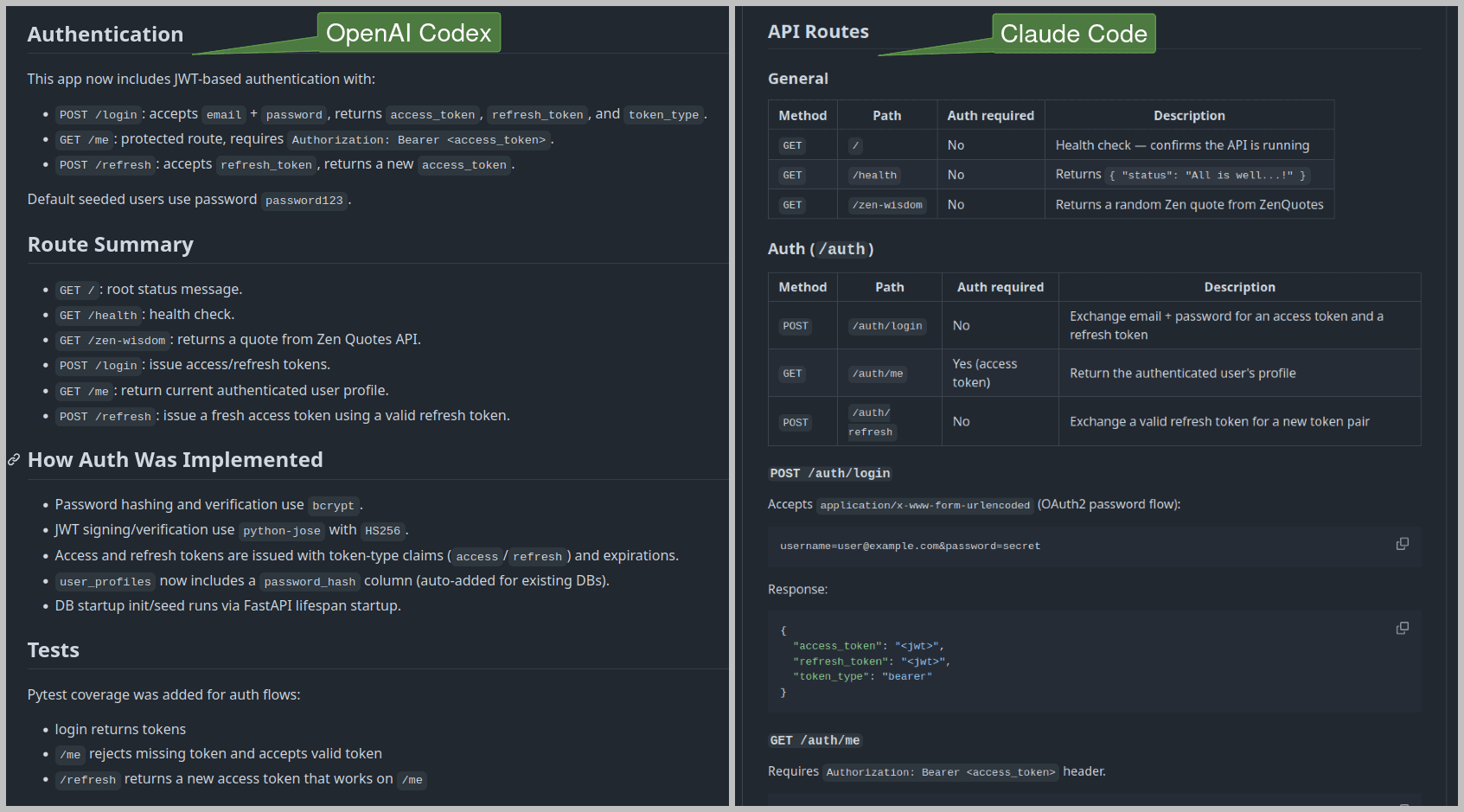This screenshot has width=1464, height=812.
Task: Select the /zen-wisdom path in the routes table
Action: [x=887, y=205]
